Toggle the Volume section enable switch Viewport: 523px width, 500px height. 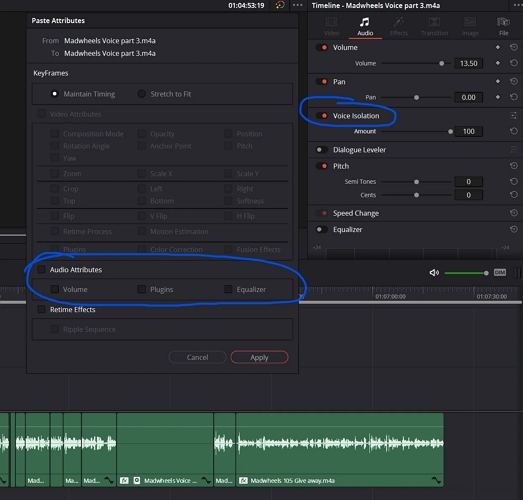coord(322,47)
